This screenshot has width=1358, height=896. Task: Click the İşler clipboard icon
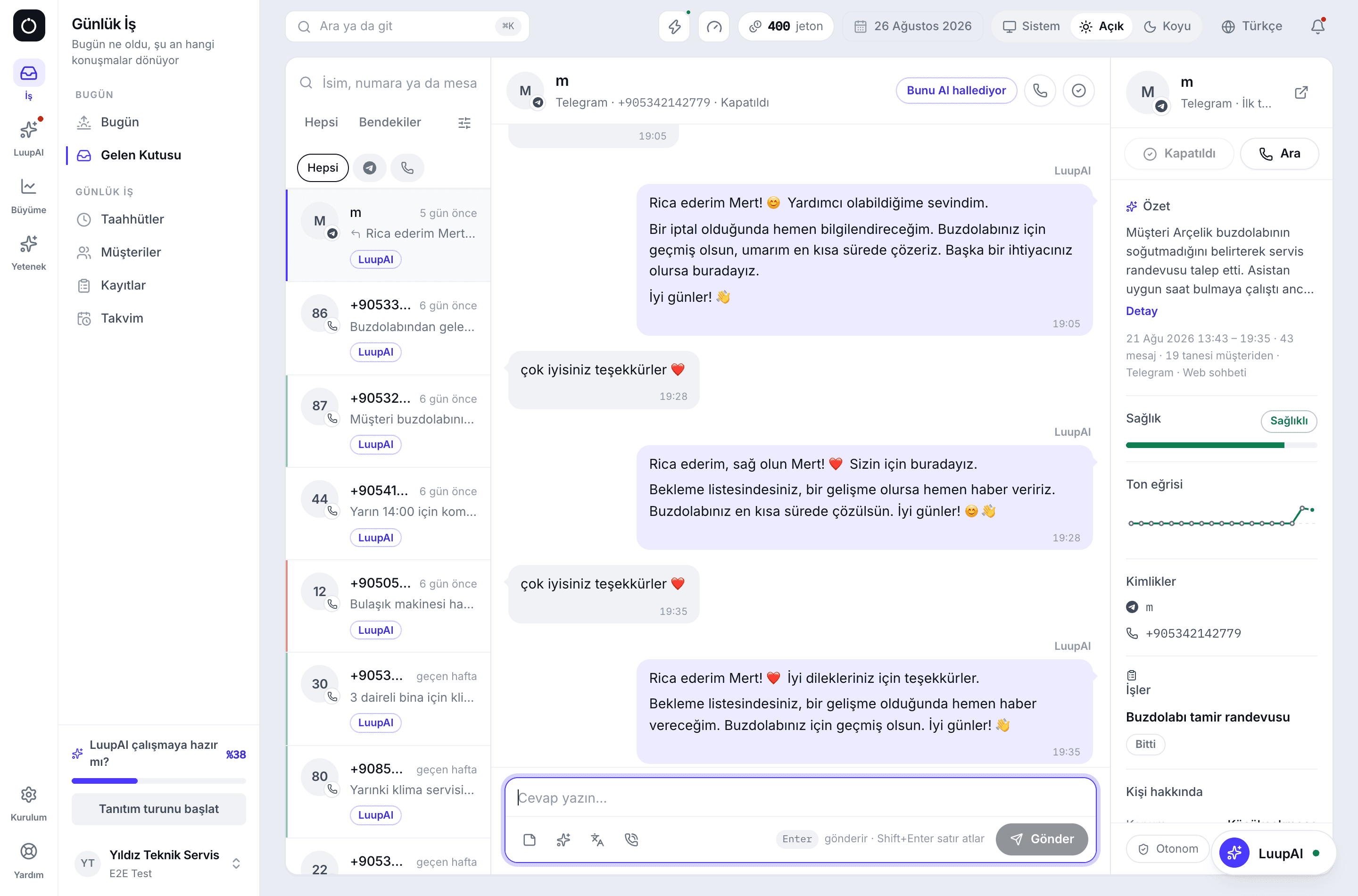coord(1132,675)
